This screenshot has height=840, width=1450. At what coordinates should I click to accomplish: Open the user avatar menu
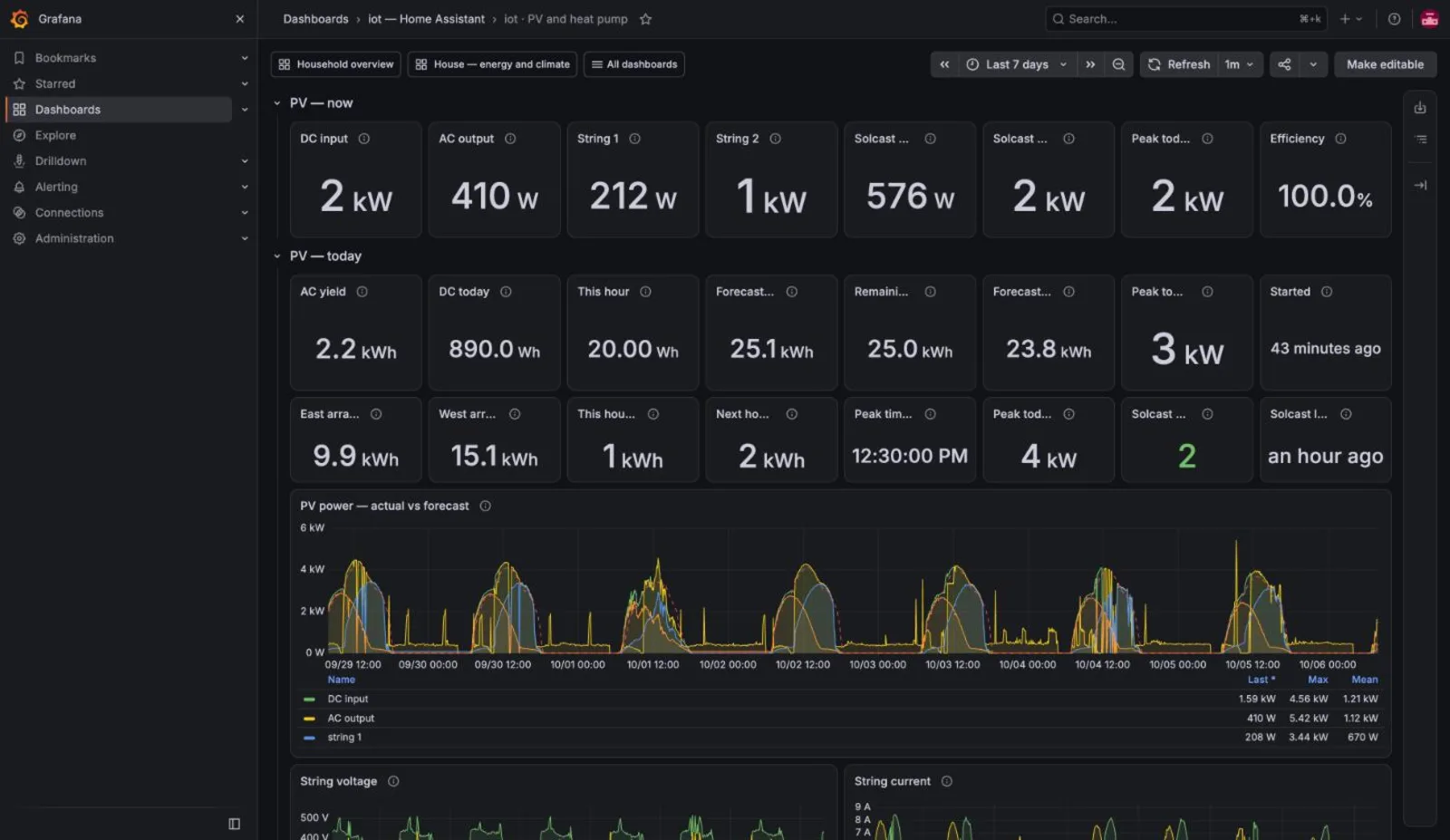pos(1429,19)
